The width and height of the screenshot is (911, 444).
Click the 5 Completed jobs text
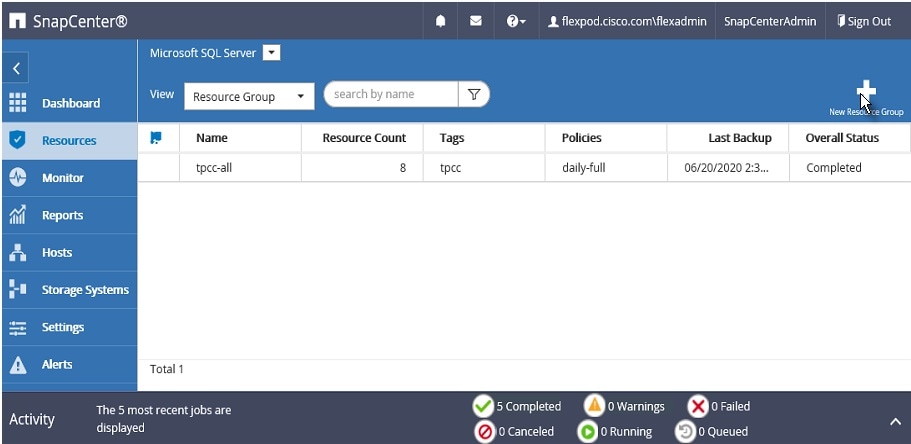point(529,406)
